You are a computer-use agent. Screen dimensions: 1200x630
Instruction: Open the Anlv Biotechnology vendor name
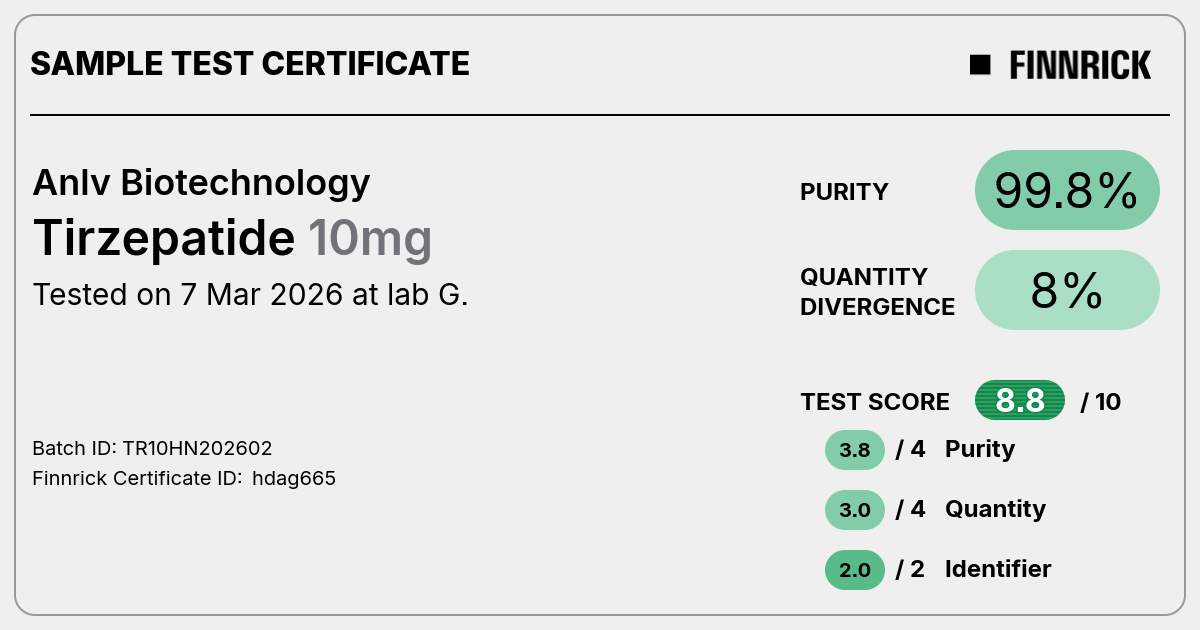click(x=201, y=182)
